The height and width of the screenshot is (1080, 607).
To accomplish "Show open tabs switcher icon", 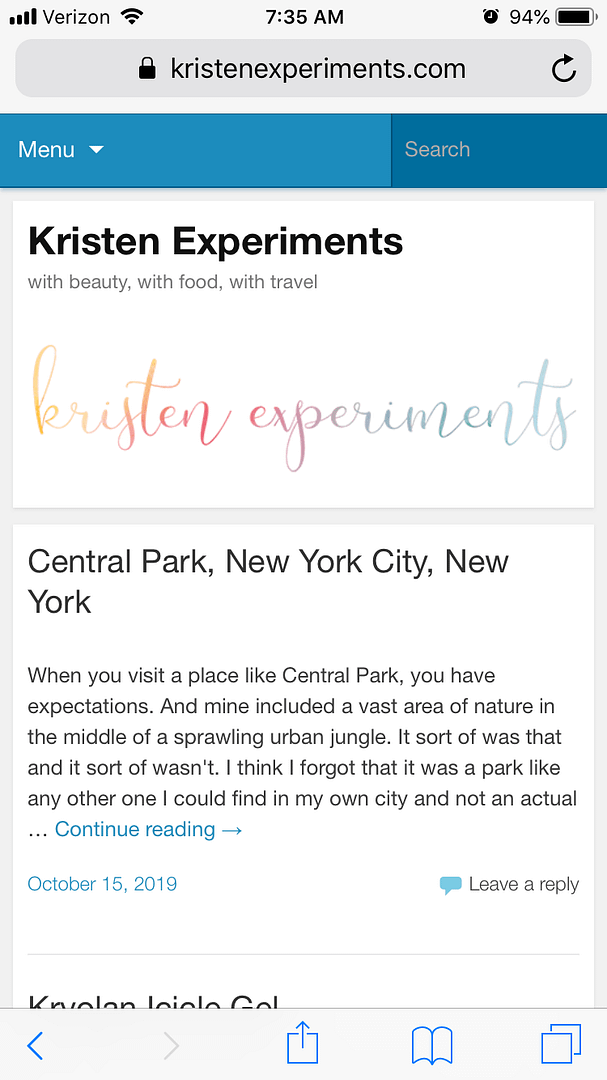I will (x=560, y=1044).
